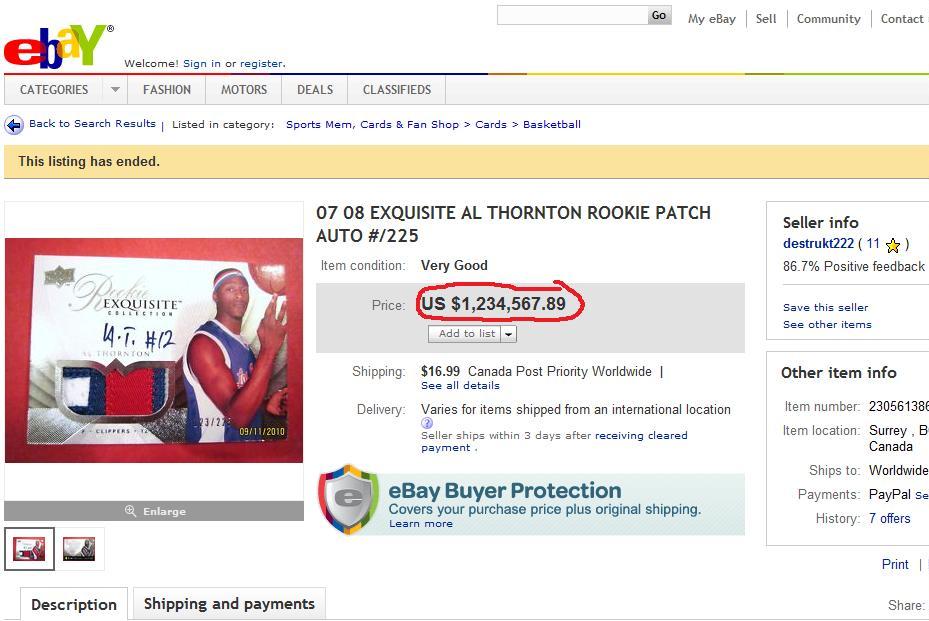
Task: Open seller destrukt222 profile link
Action: point(818,244)
